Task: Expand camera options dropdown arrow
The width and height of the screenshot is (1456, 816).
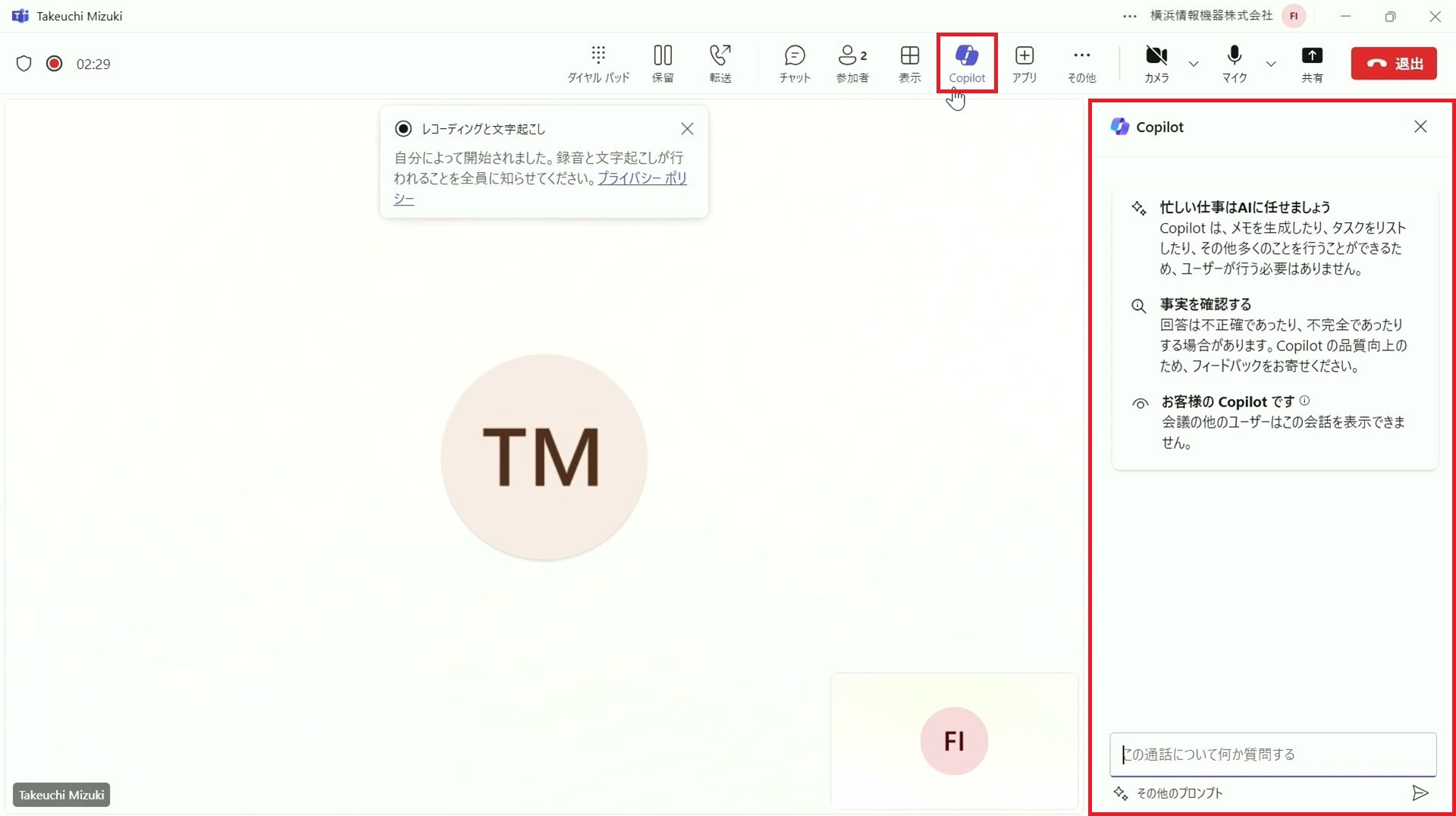Action: tap(1194, 64)
